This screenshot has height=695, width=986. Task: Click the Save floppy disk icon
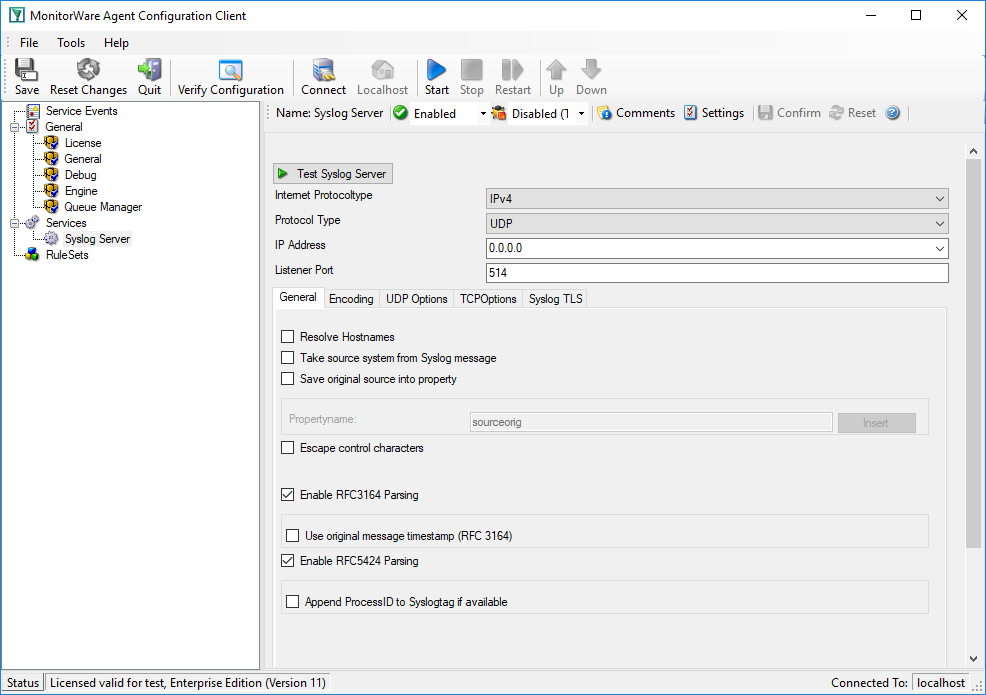pyautogui.click(x=26, y=70)
